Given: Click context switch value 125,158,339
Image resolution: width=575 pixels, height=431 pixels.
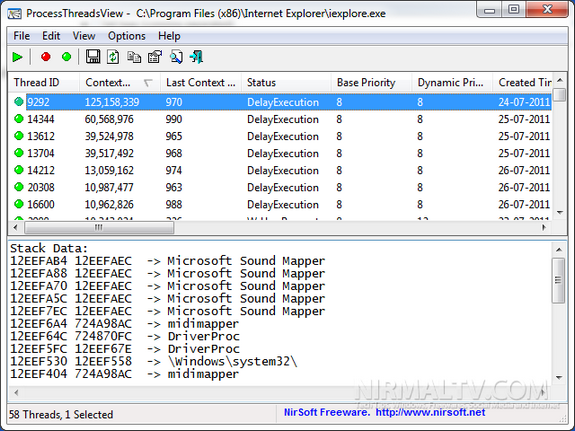Looking at the screenshot, I should tap(112, 102).
